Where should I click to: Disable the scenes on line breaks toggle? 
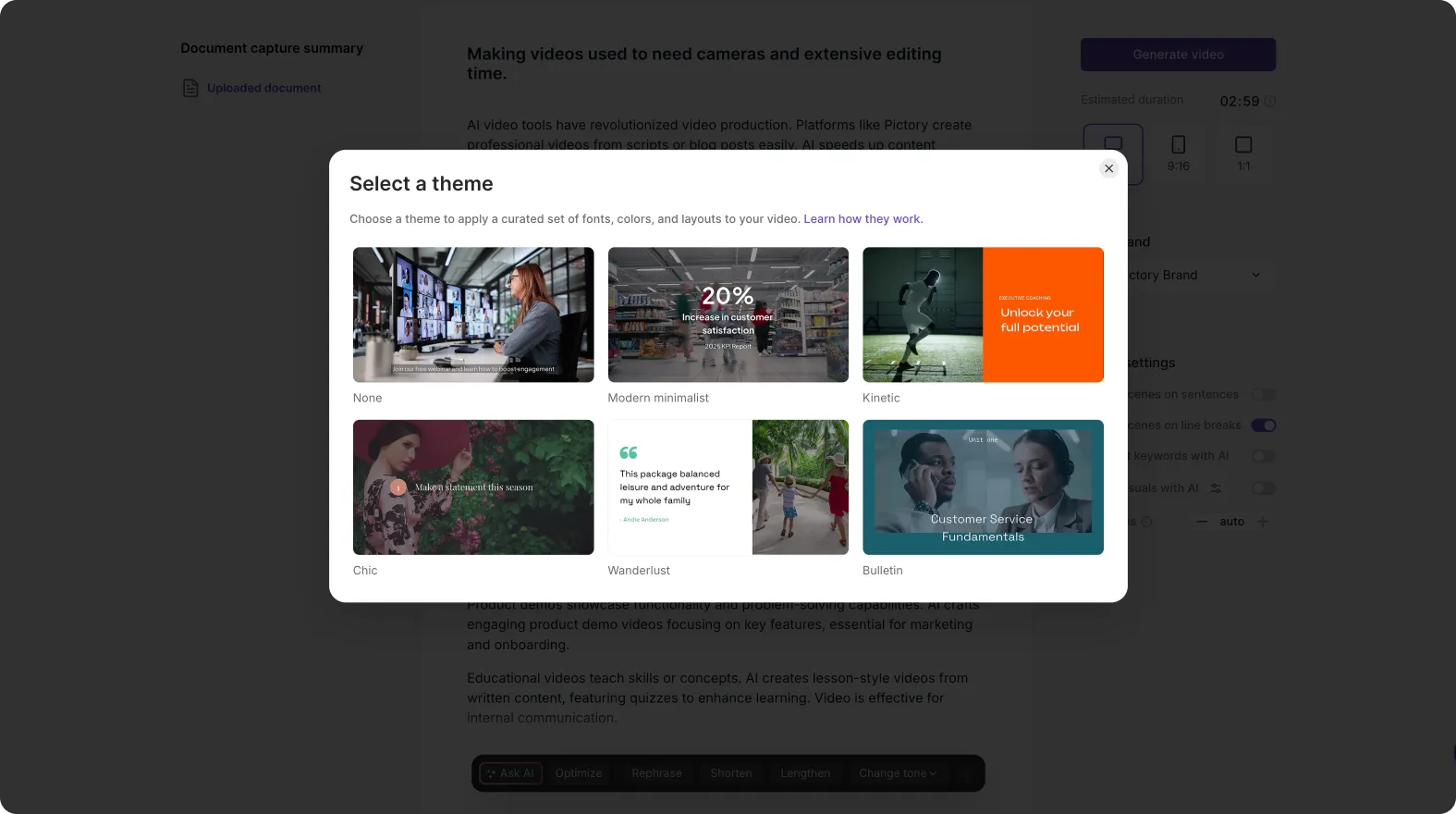pos(1264,425)
